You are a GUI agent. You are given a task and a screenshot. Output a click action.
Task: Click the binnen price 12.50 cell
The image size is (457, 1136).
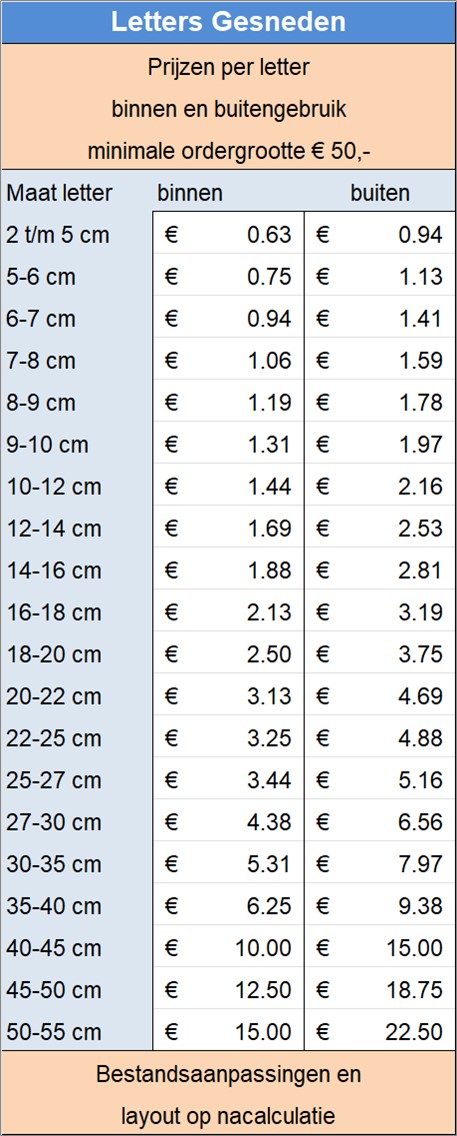228,991
